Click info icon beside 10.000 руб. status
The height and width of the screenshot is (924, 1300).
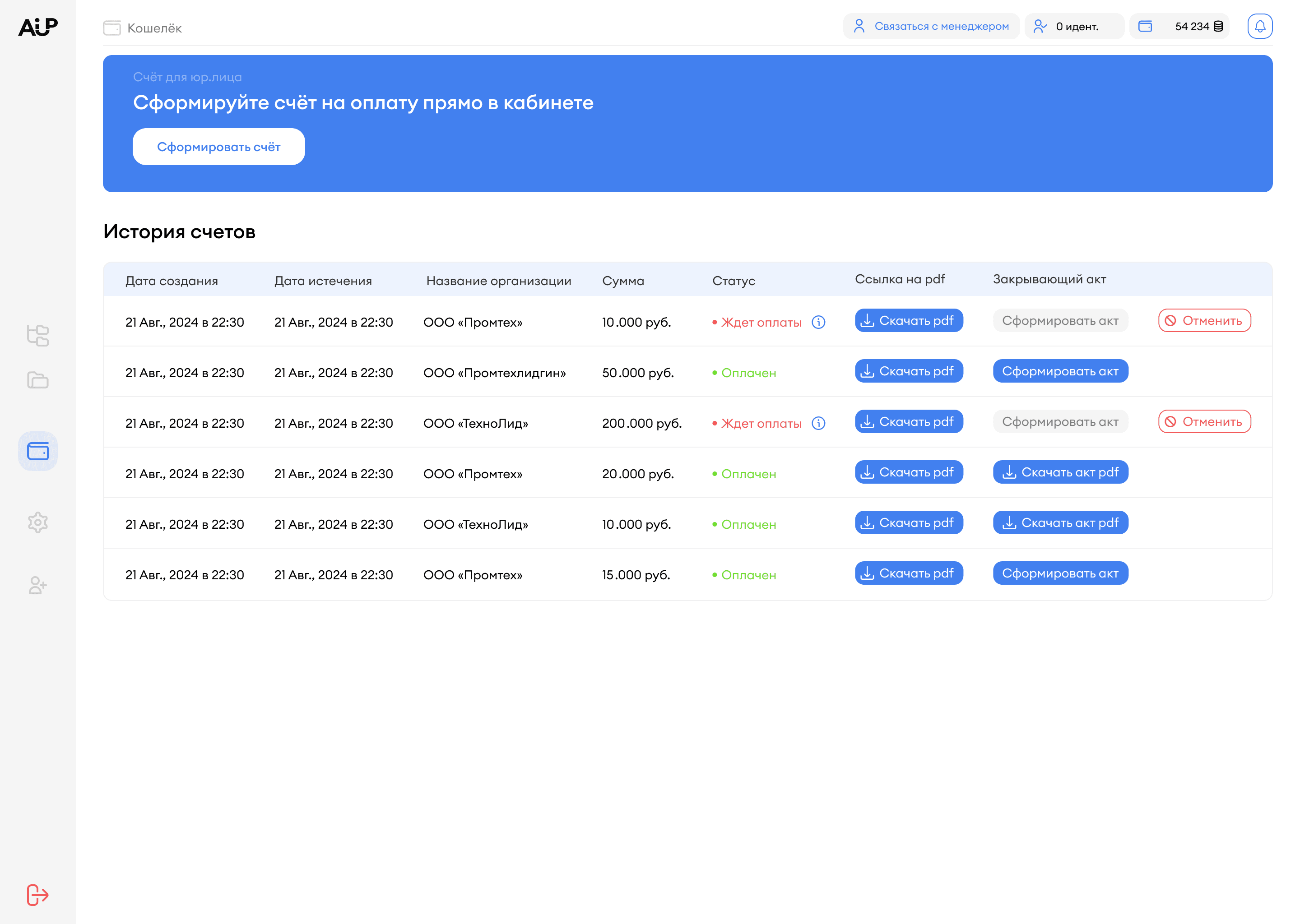click(x=818, y=322)
